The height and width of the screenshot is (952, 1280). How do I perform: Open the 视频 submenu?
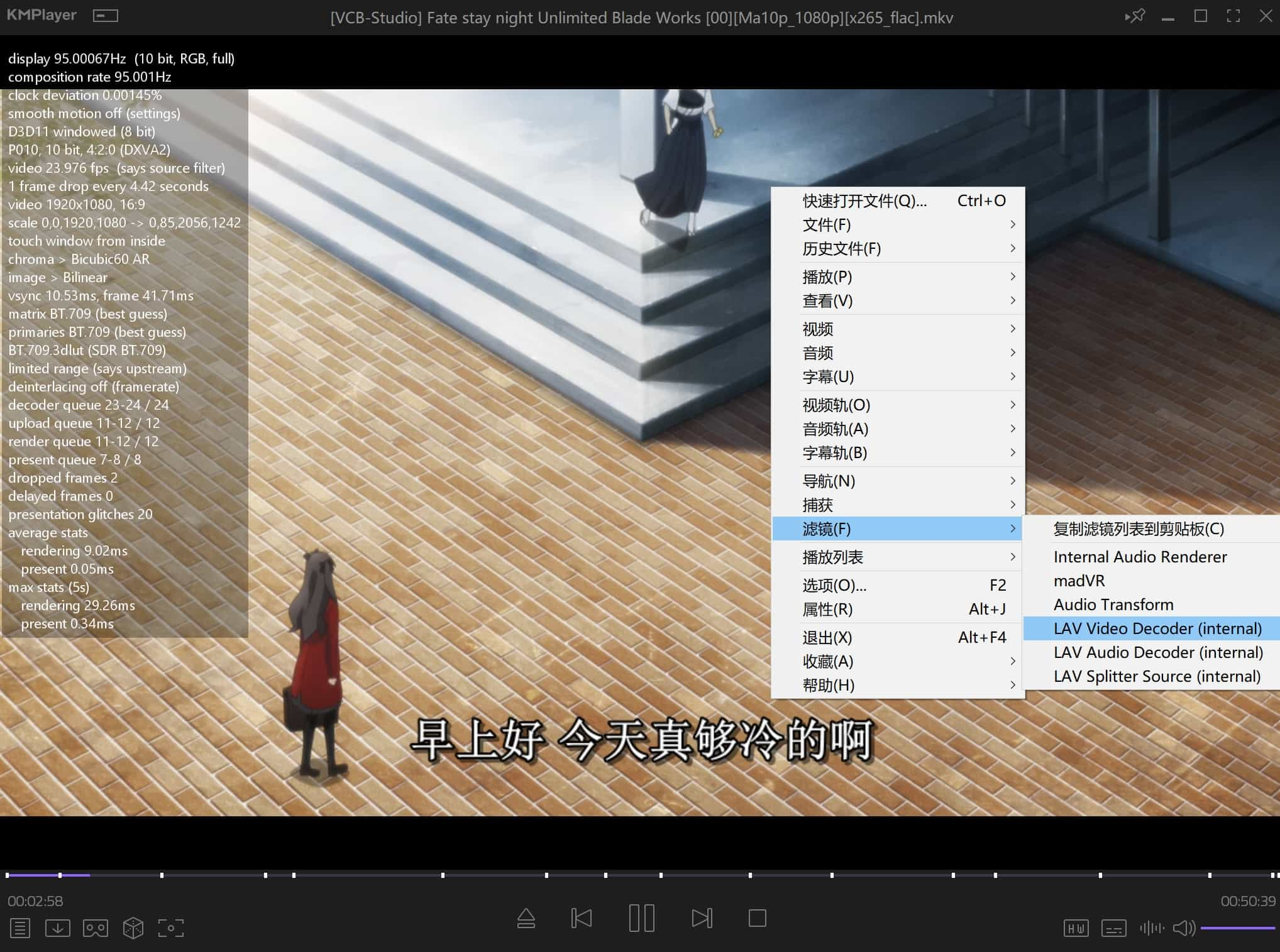point(898,329)
